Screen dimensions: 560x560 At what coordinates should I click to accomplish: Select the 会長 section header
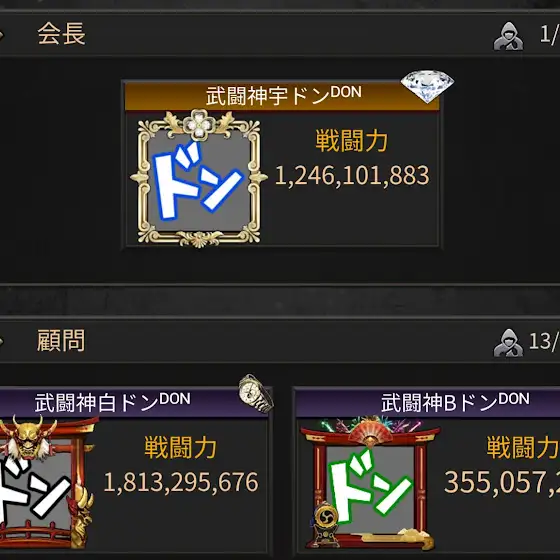click(280, 34)
